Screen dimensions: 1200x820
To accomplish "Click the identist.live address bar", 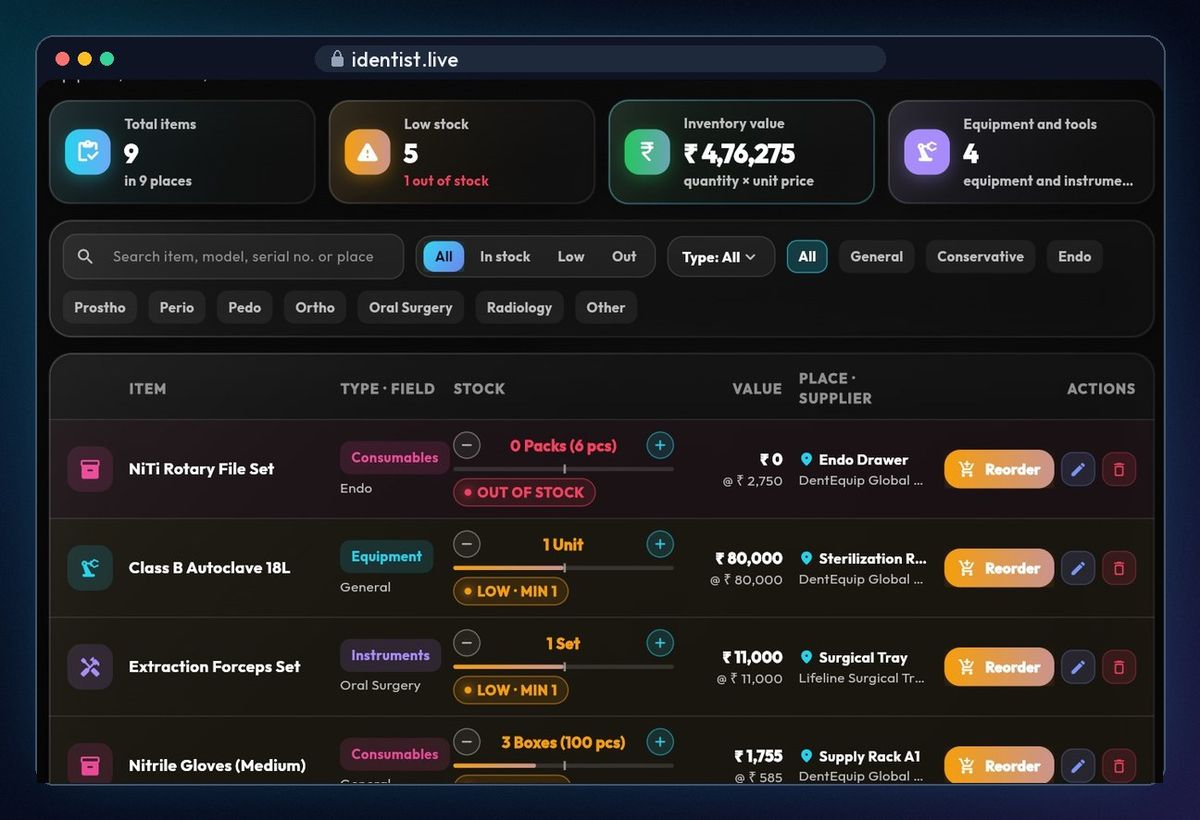I will click(x=600, y=59).
